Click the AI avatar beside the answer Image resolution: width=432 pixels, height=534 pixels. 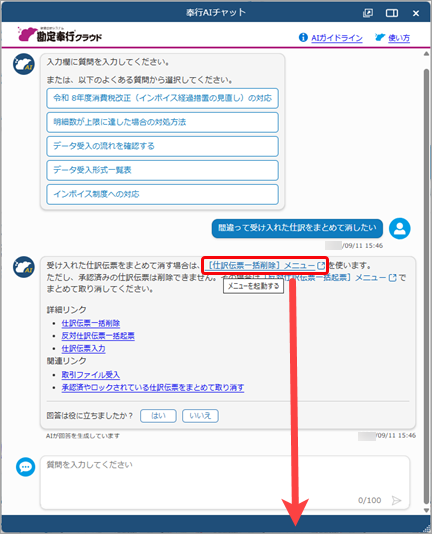[24, 267]
